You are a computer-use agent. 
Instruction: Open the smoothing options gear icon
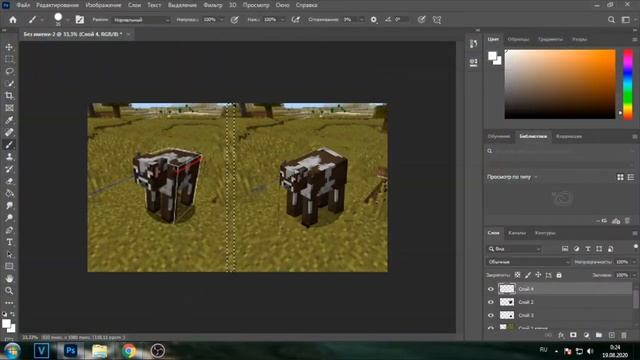point(373,20)
